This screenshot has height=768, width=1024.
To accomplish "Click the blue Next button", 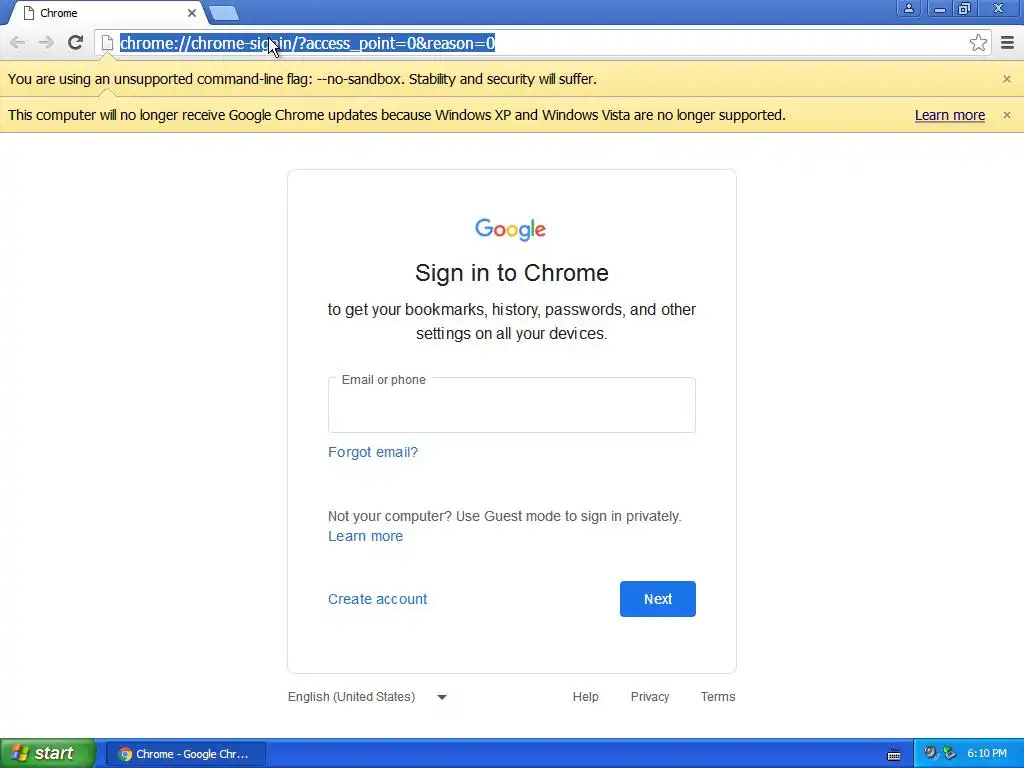I will click(x=658, y=599).
